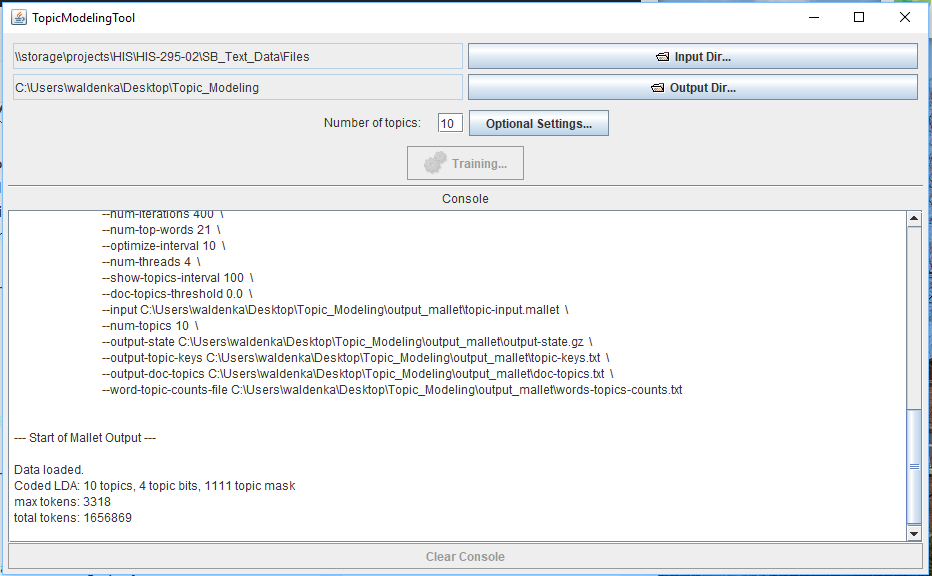Select the output directory path field
Image resolution: width=932 pixels, height=576 pixels.
coord(237,88)
